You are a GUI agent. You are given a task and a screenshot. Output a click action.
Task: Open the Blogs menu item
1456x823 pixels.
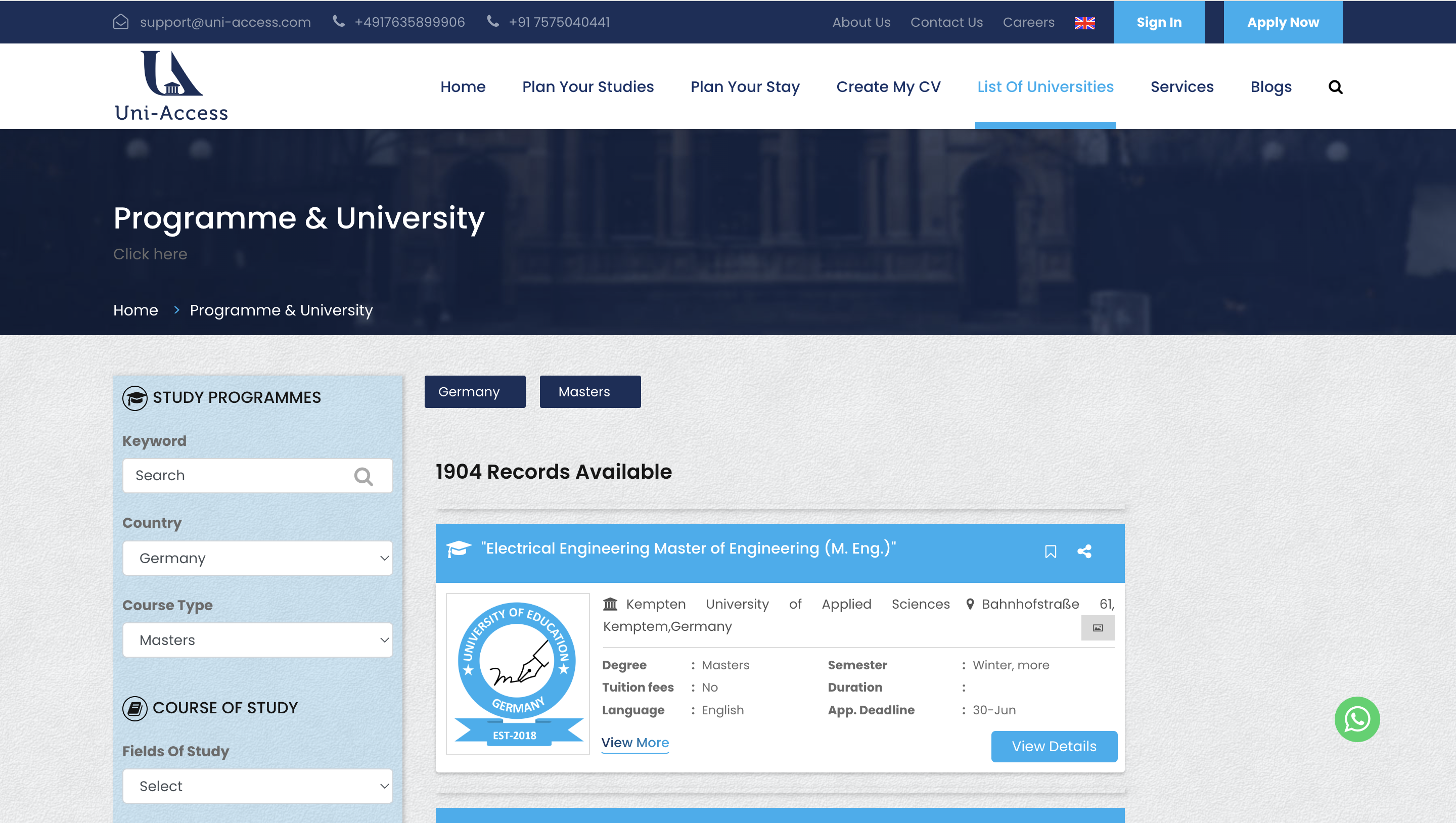click(1270, 87)
